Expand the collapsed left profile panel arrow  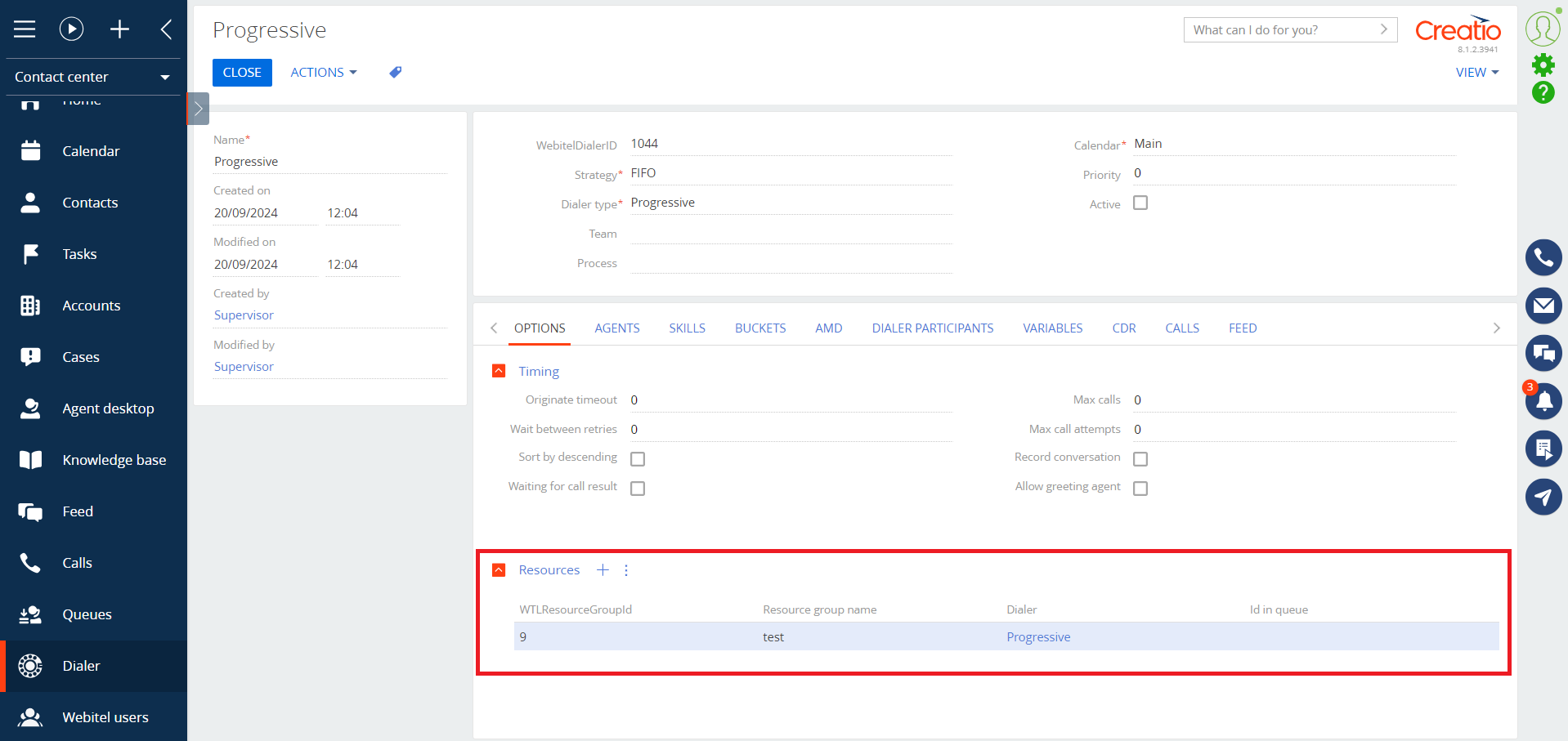(198, 109)
